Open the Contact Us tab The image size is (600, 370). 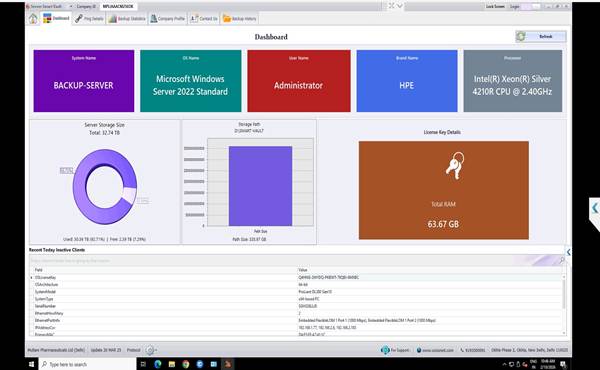[204, 18]
